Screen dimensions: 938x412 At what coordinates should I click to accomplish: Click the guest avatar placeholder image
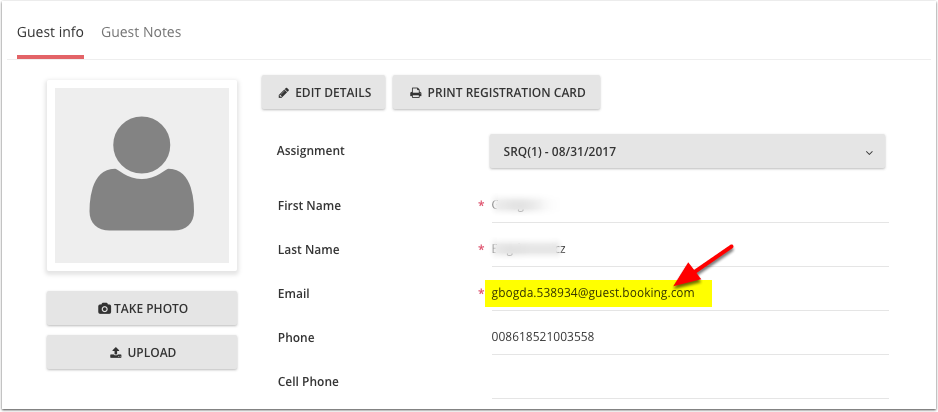click(x=141, y=175)
